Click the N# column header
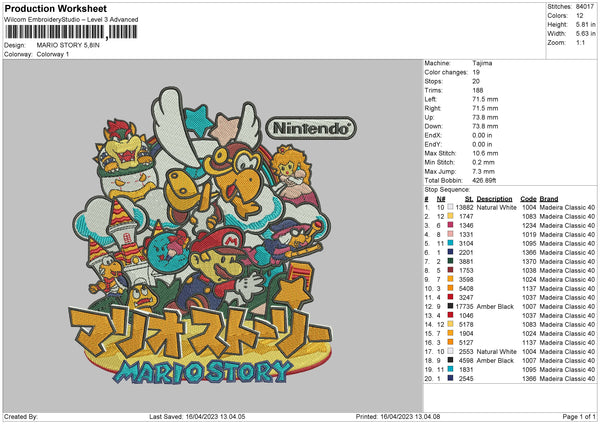The image size is (600, 424). coord(440,199)
